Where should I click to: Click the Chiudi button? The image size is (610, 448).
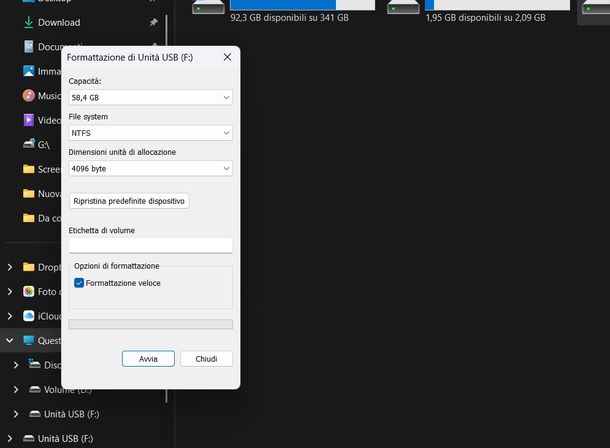(x=206, y=359)
